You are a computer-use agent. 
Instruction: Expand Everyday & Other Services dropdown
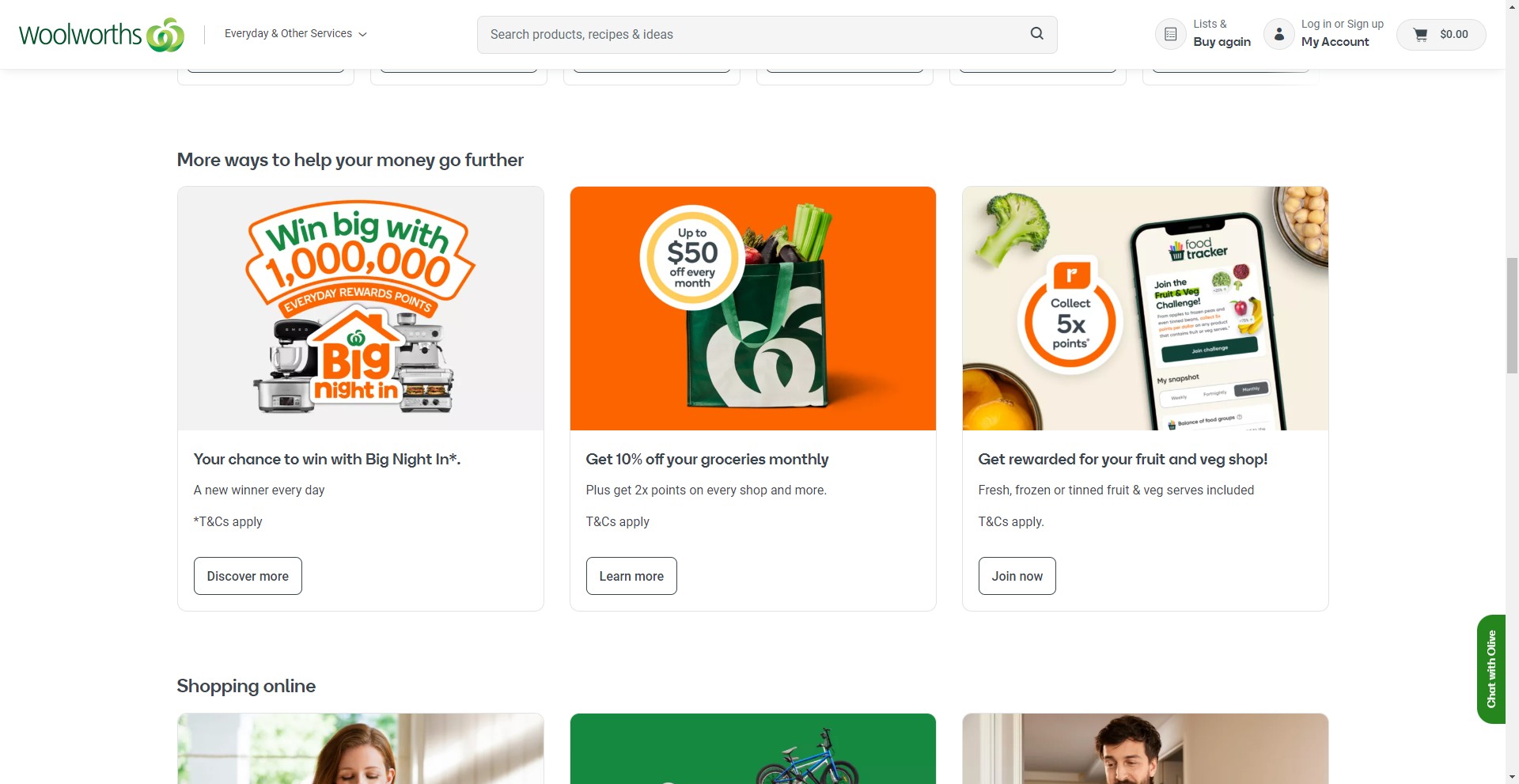[295, 34]
